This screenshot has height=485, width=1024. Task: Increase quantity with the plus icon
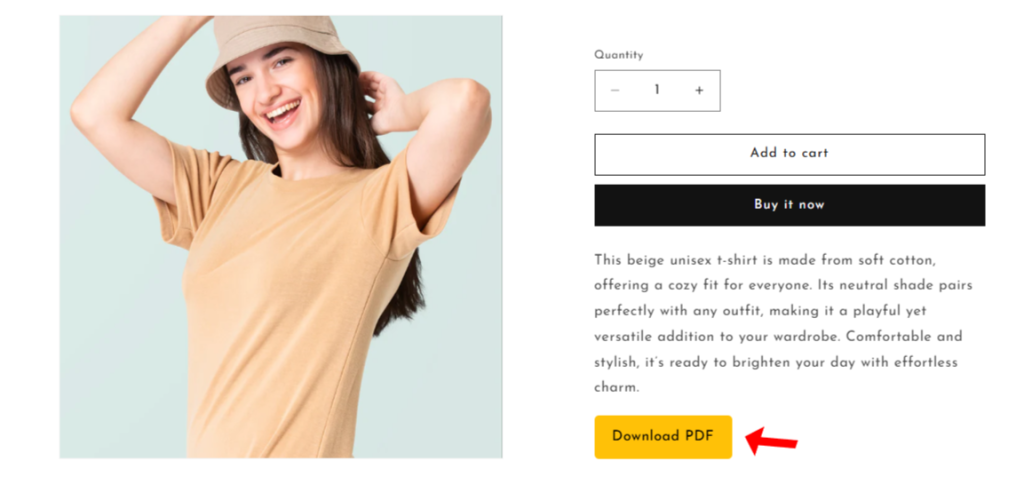(x=699, y=91)
